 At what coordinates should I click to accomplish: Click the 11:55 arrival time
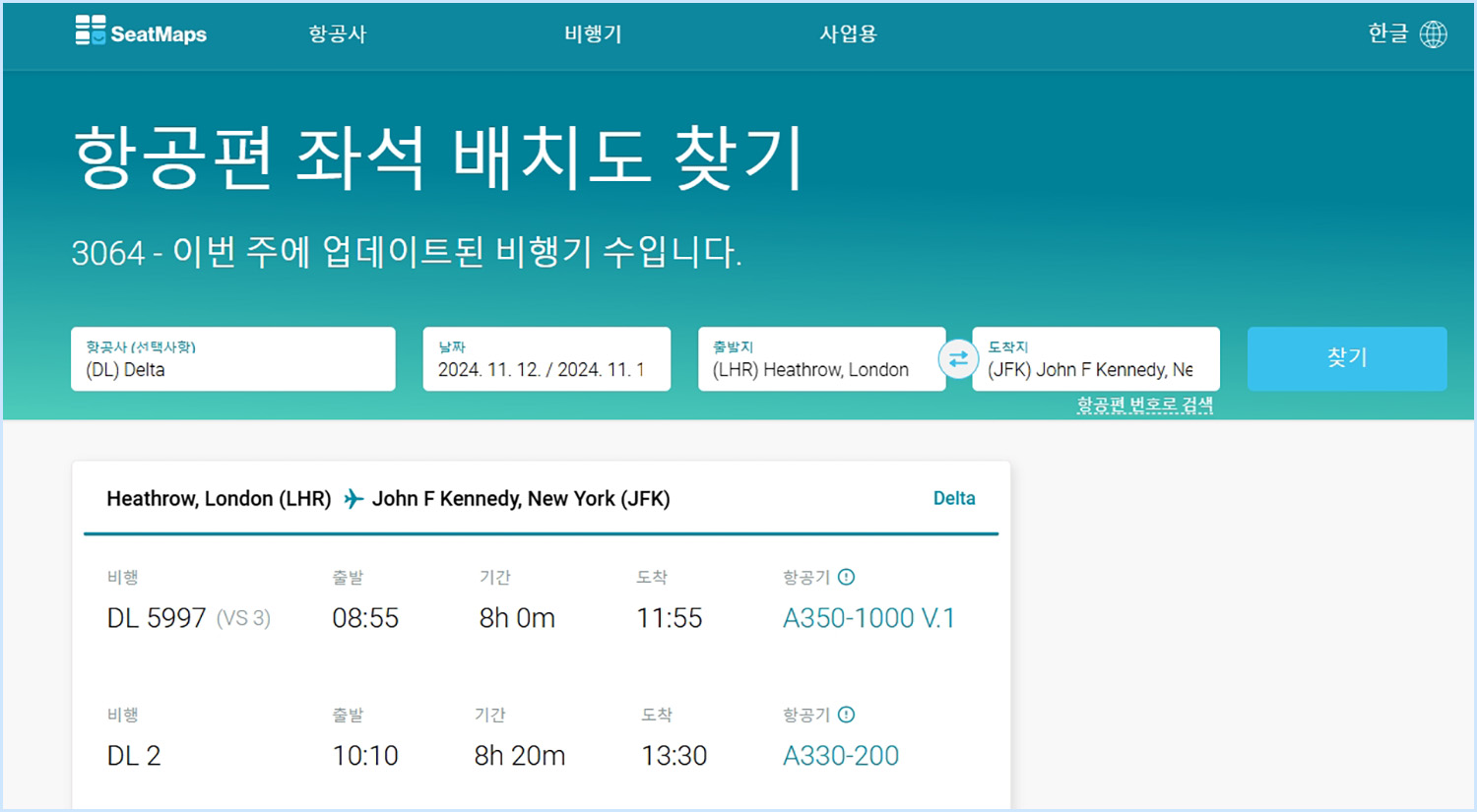pyautogui.click(x=670, y=618)
